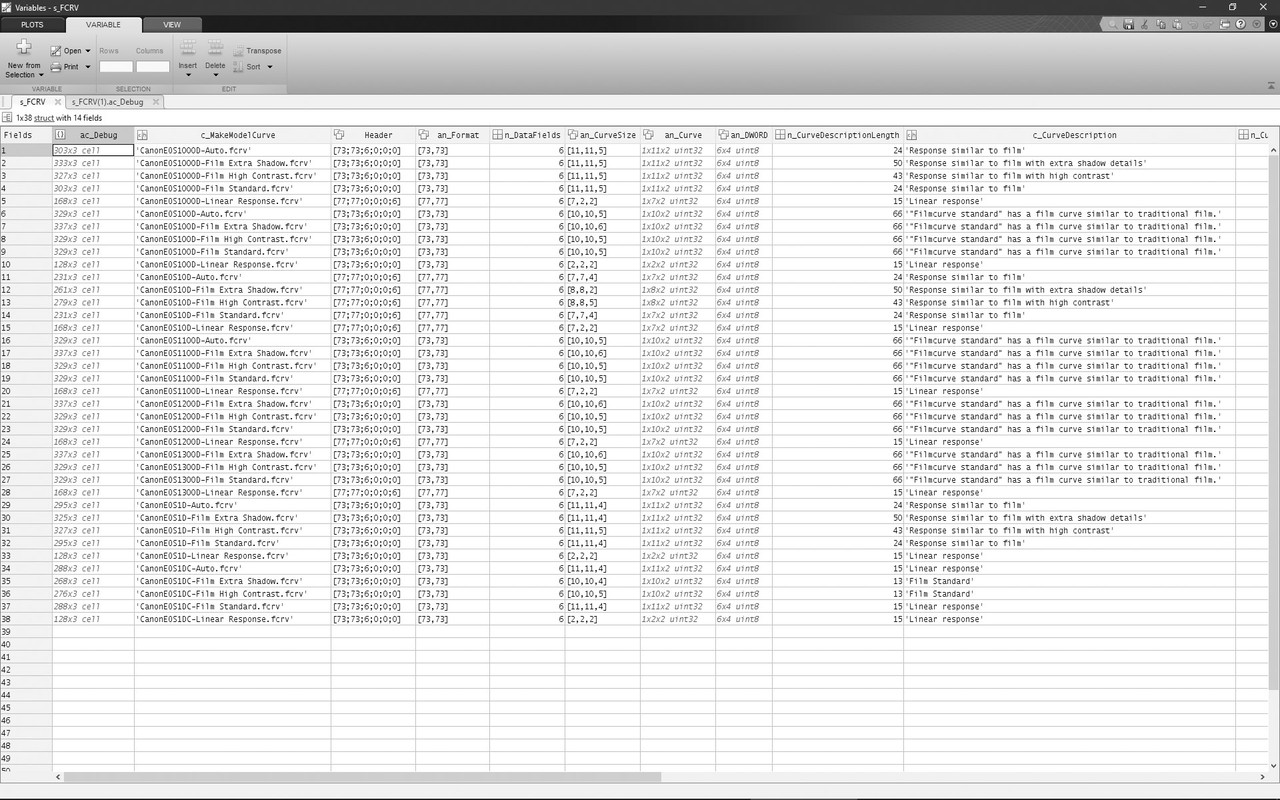The height and width of the screenshot is (800, 1280).
Task: Click the 'struct' link in the info bar
Action: tap(44, 118)
